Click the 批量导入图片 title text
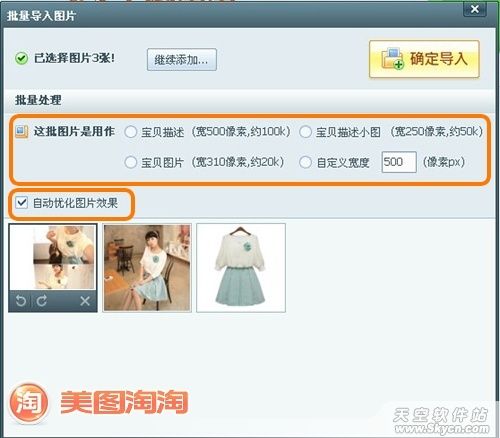 (x=41, y=16)
